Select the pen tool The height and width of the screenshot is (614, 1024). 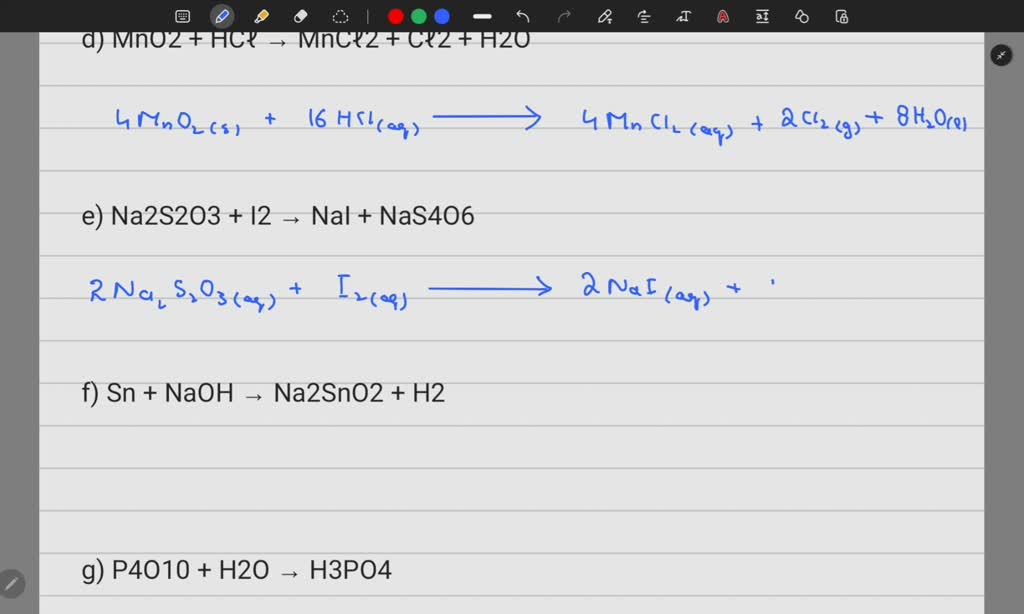click(x=221, y=16)
